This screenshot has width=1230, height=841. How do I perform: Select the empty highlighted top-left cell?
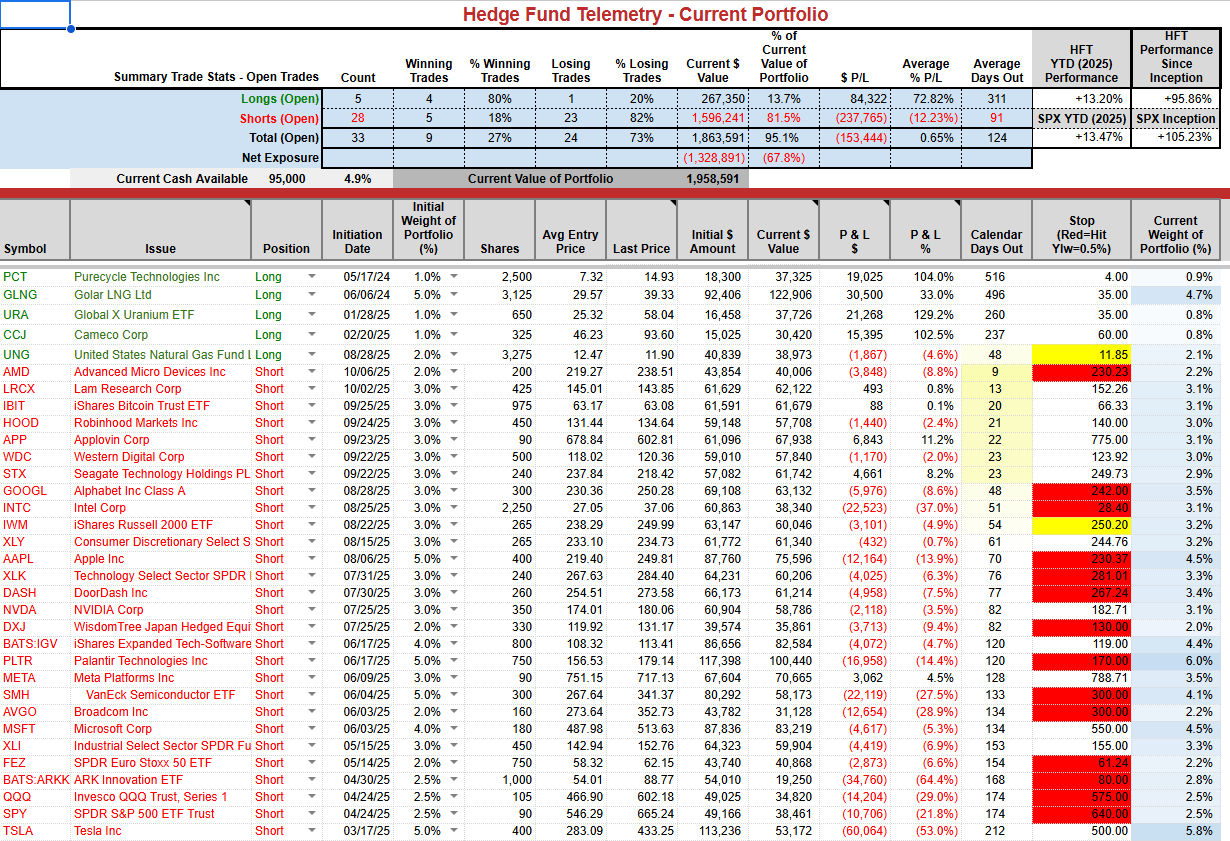35,14
